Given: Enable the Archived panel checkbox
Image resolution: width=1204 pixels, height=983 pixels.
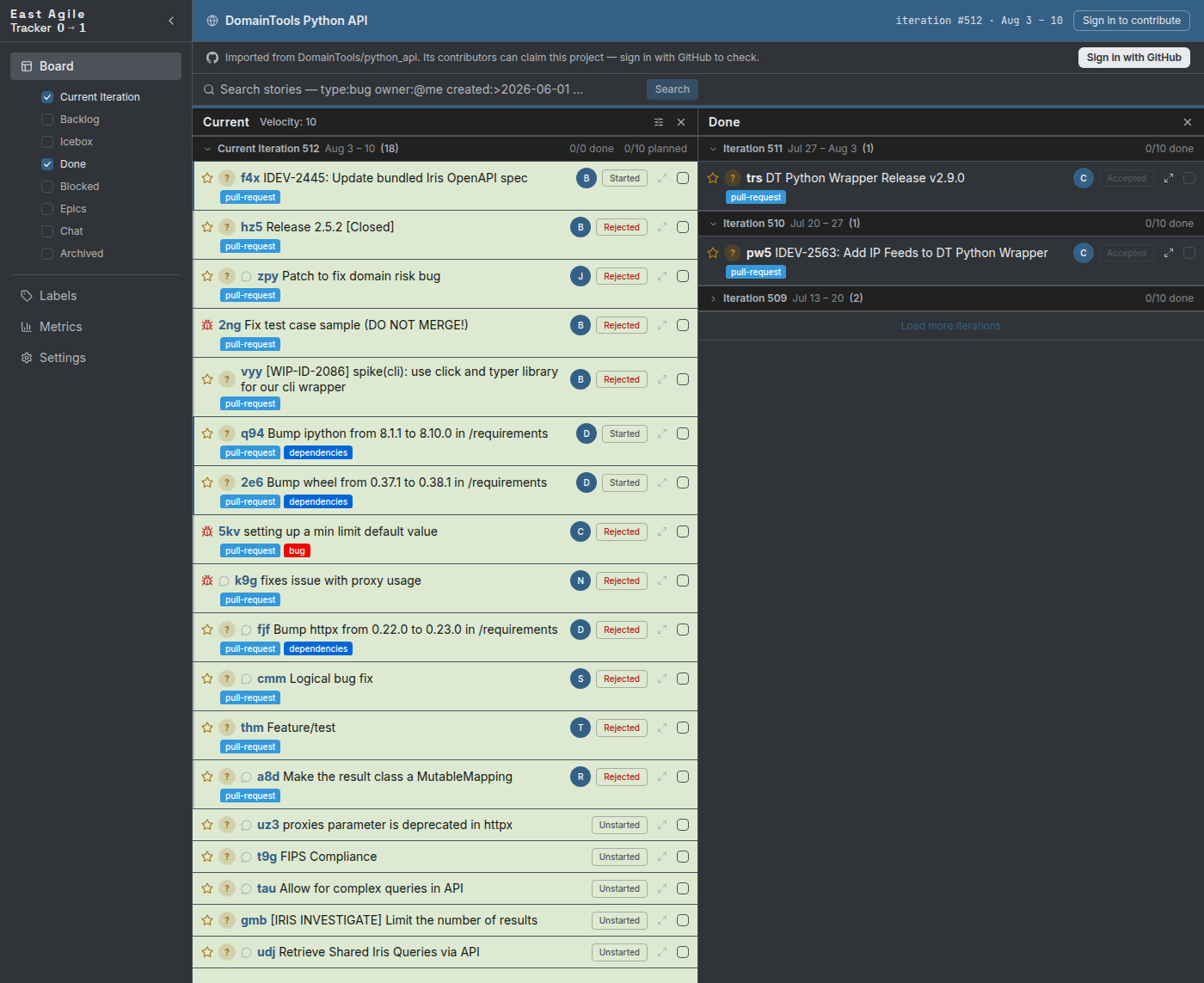Looking at the screenshot, I should [47, 254].
